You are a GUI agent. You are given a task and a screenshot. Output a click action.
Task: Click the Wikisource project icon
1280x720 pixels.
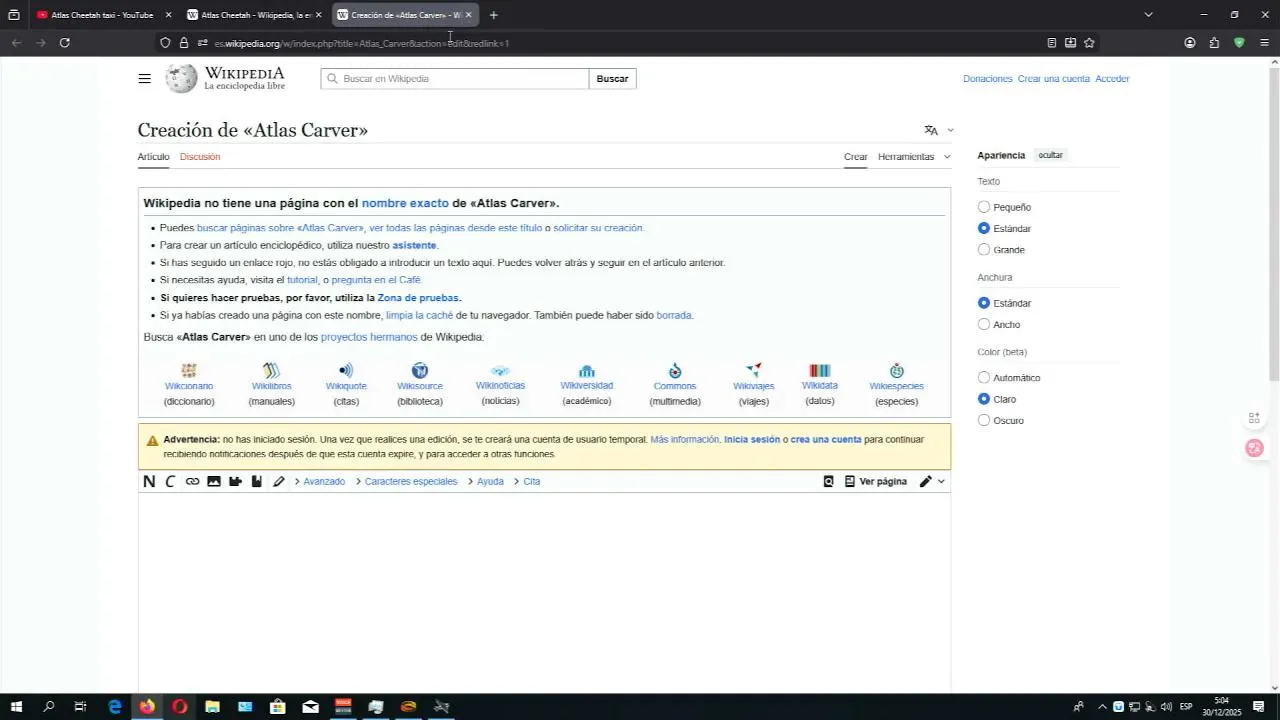coord(420,371)
